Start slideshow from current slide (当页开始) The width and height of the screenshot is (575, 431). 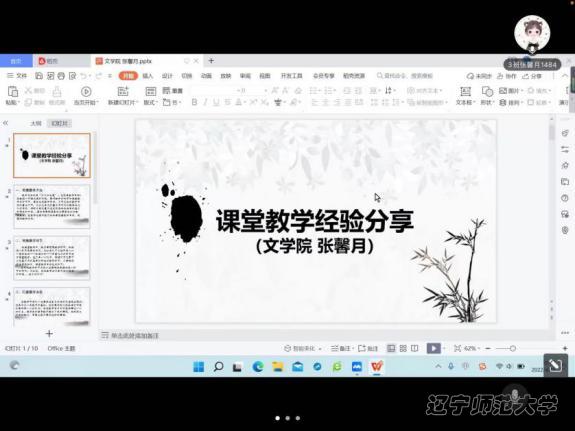86,91
